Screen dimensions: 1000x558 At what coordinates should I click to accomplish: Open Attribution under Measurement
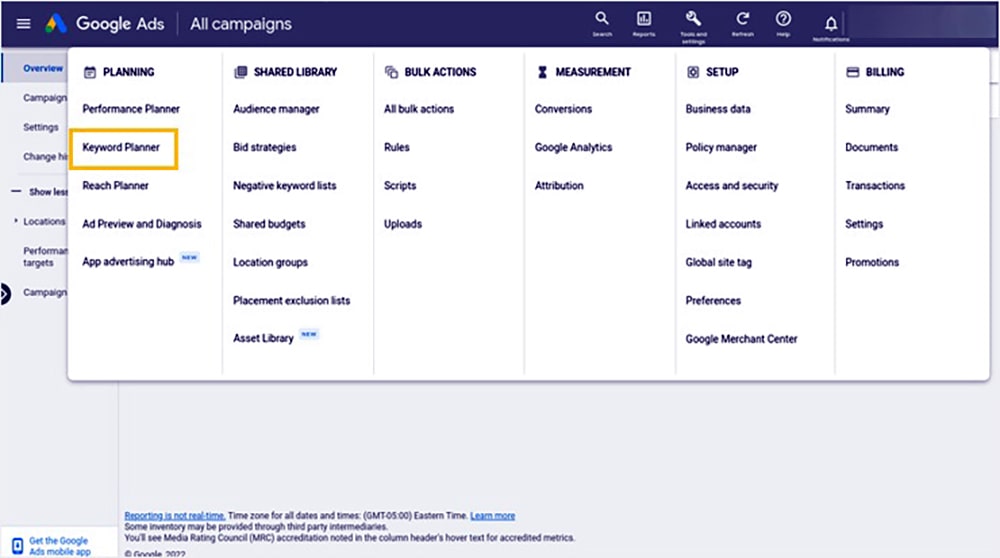(x=559, y=186)
